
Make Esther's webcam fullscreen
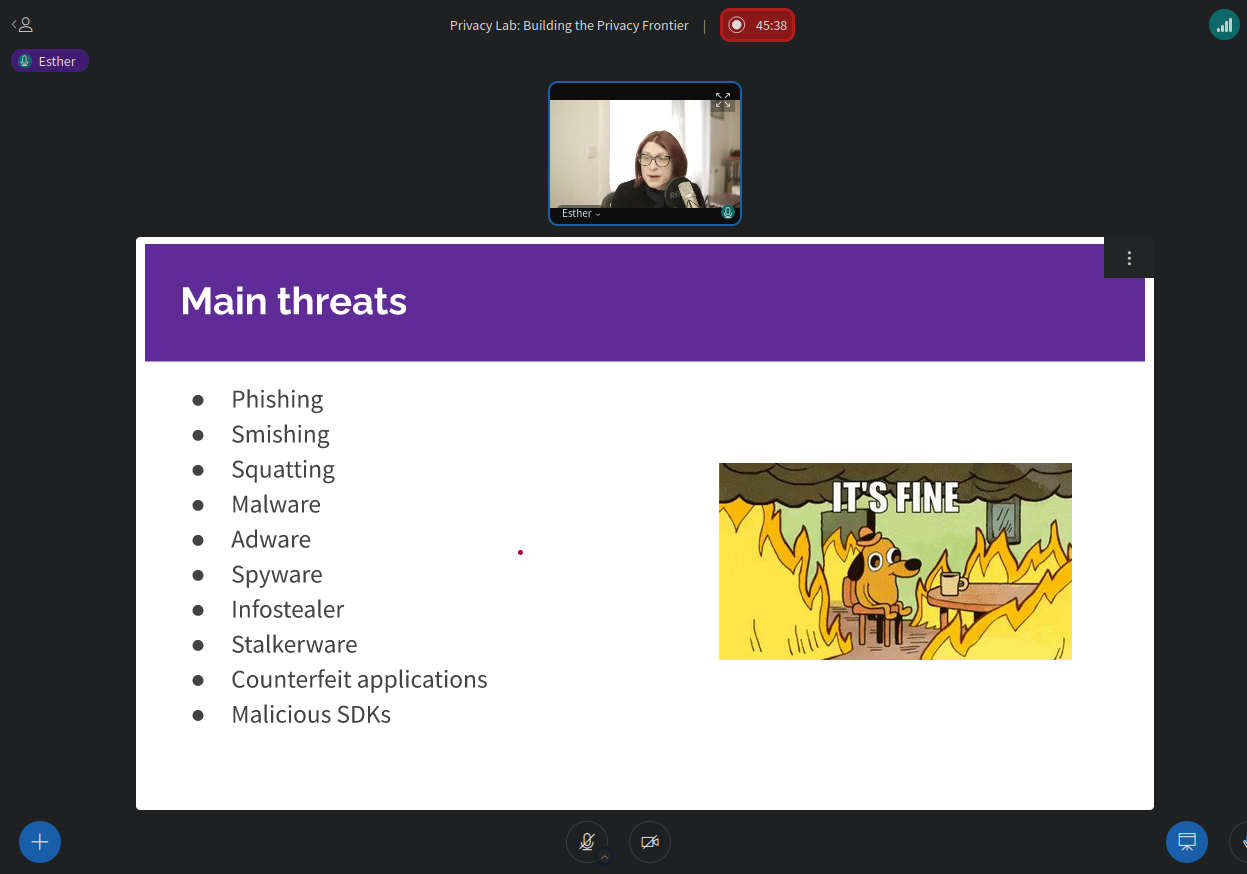tap(722, 100)
